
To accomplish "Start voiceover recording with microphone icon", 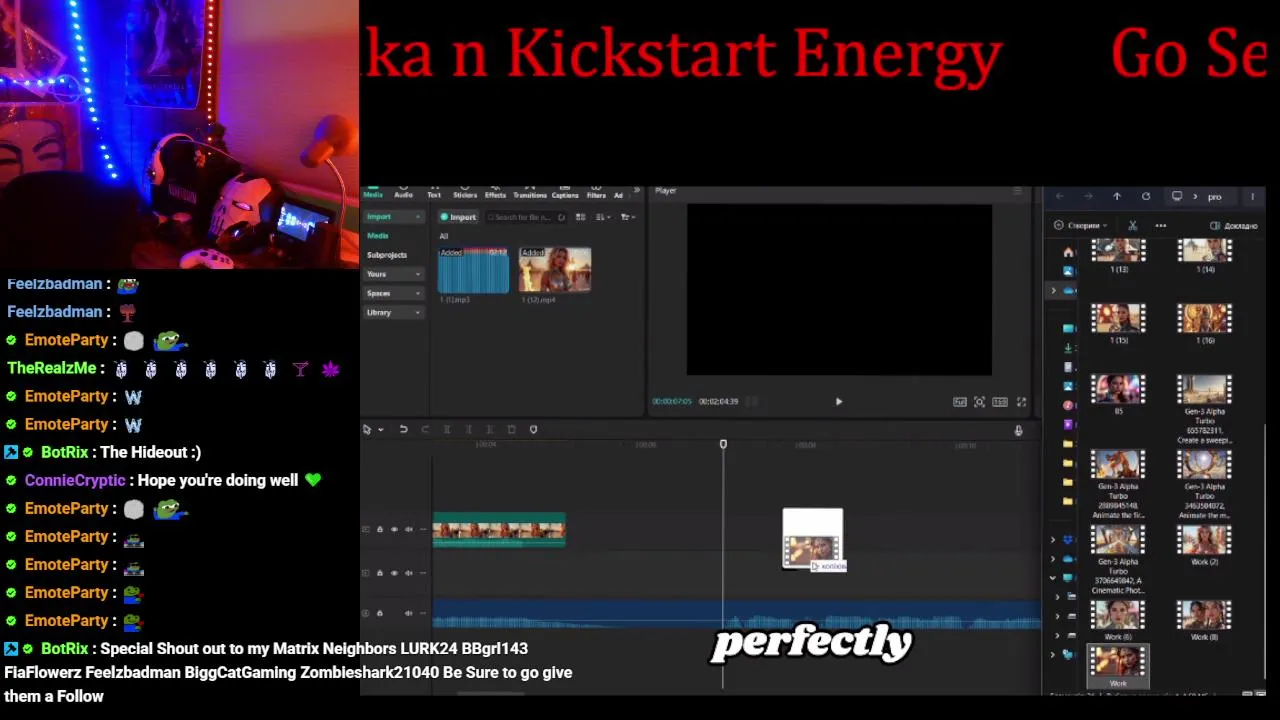I will (x=1018, y=431).
